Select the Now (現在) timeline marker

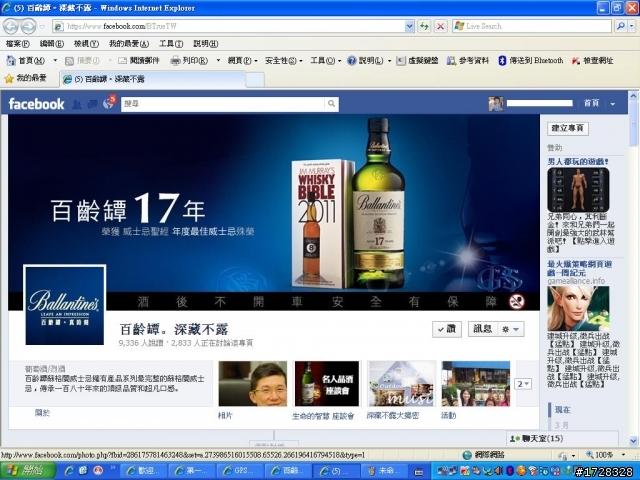point(562,409)
